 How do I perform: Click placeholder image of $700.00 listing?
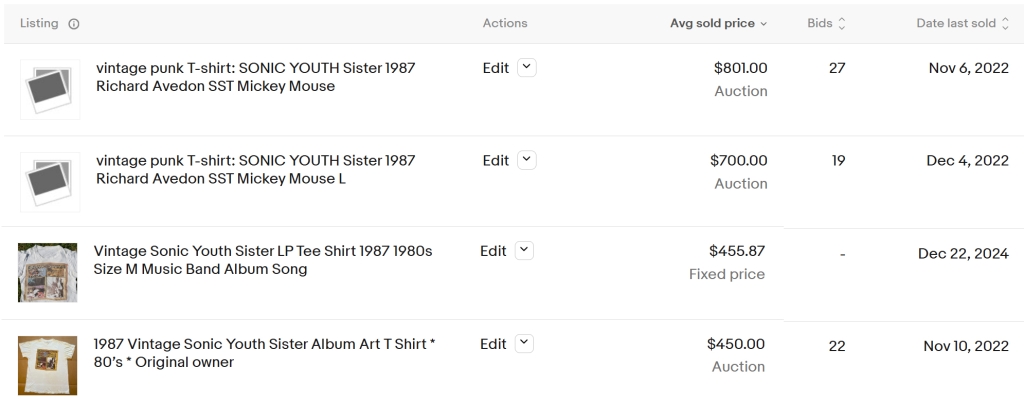[50, 182]
